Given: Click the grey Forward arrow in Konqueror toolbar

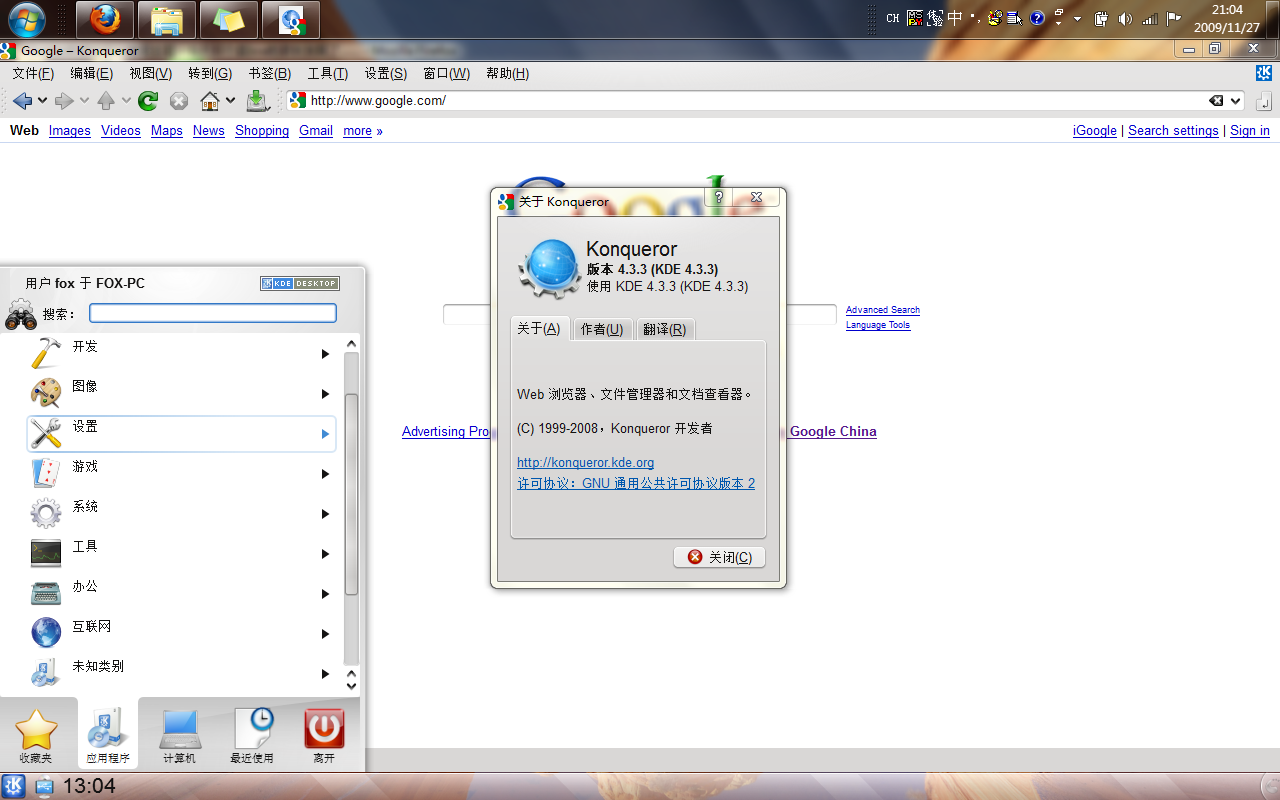Looking at the screenshot, I should point(64,100).
